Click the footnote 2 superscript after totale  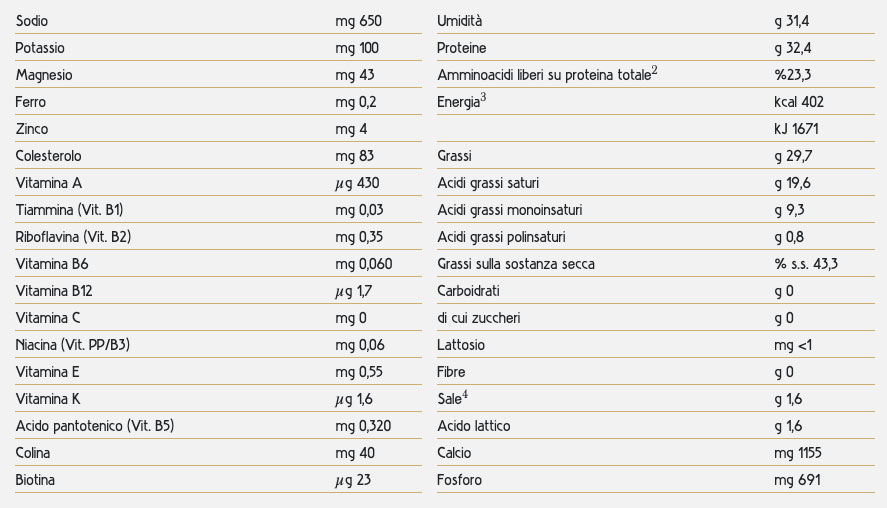[x=655, y=71]
